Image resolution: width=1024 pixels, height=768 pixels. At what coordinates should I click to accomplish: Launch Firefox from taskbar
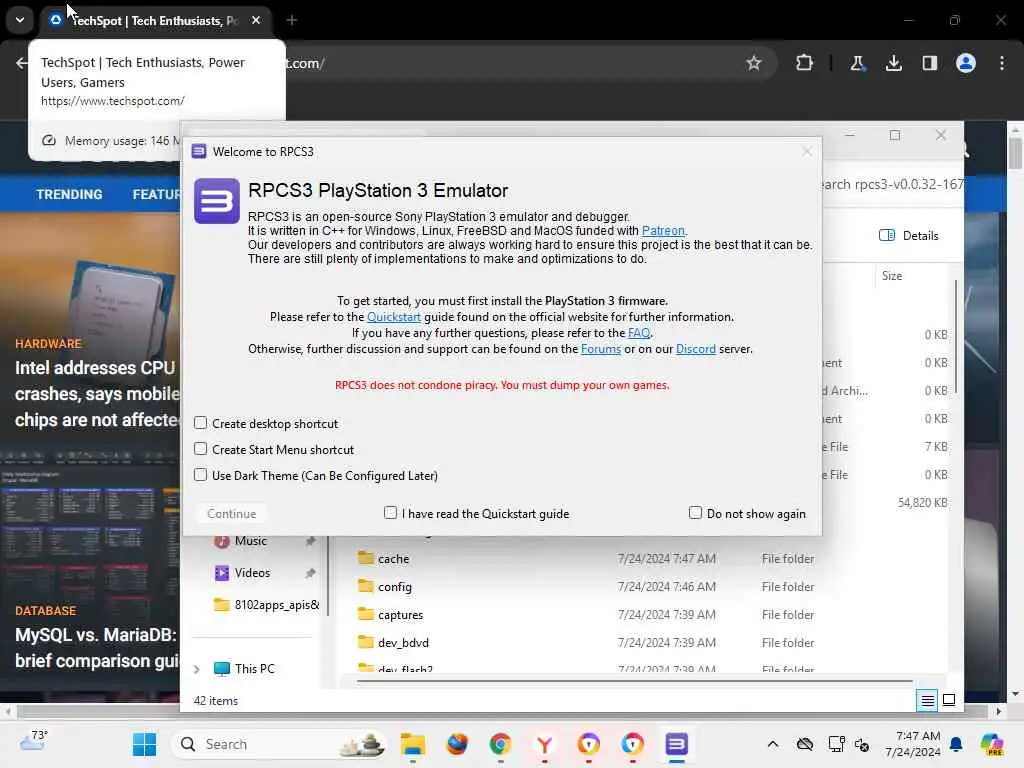457,744
